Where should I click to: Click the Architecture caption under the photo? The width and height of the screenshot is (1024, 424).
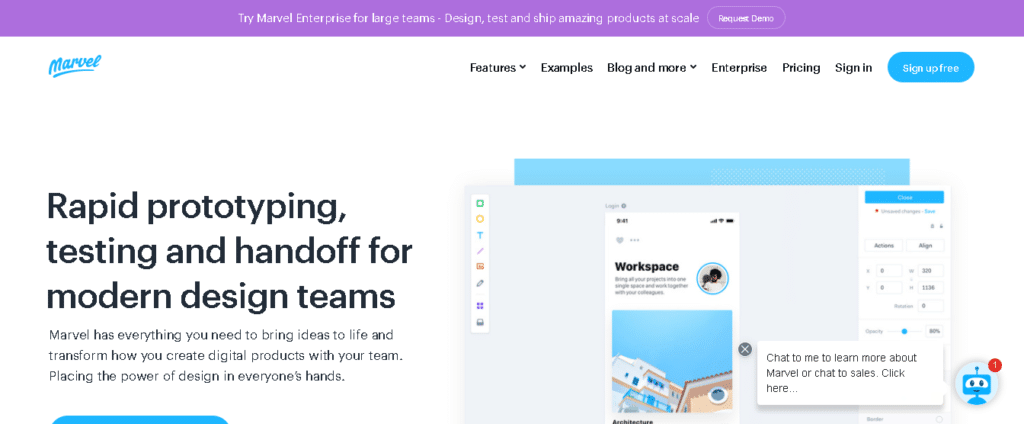632,421
